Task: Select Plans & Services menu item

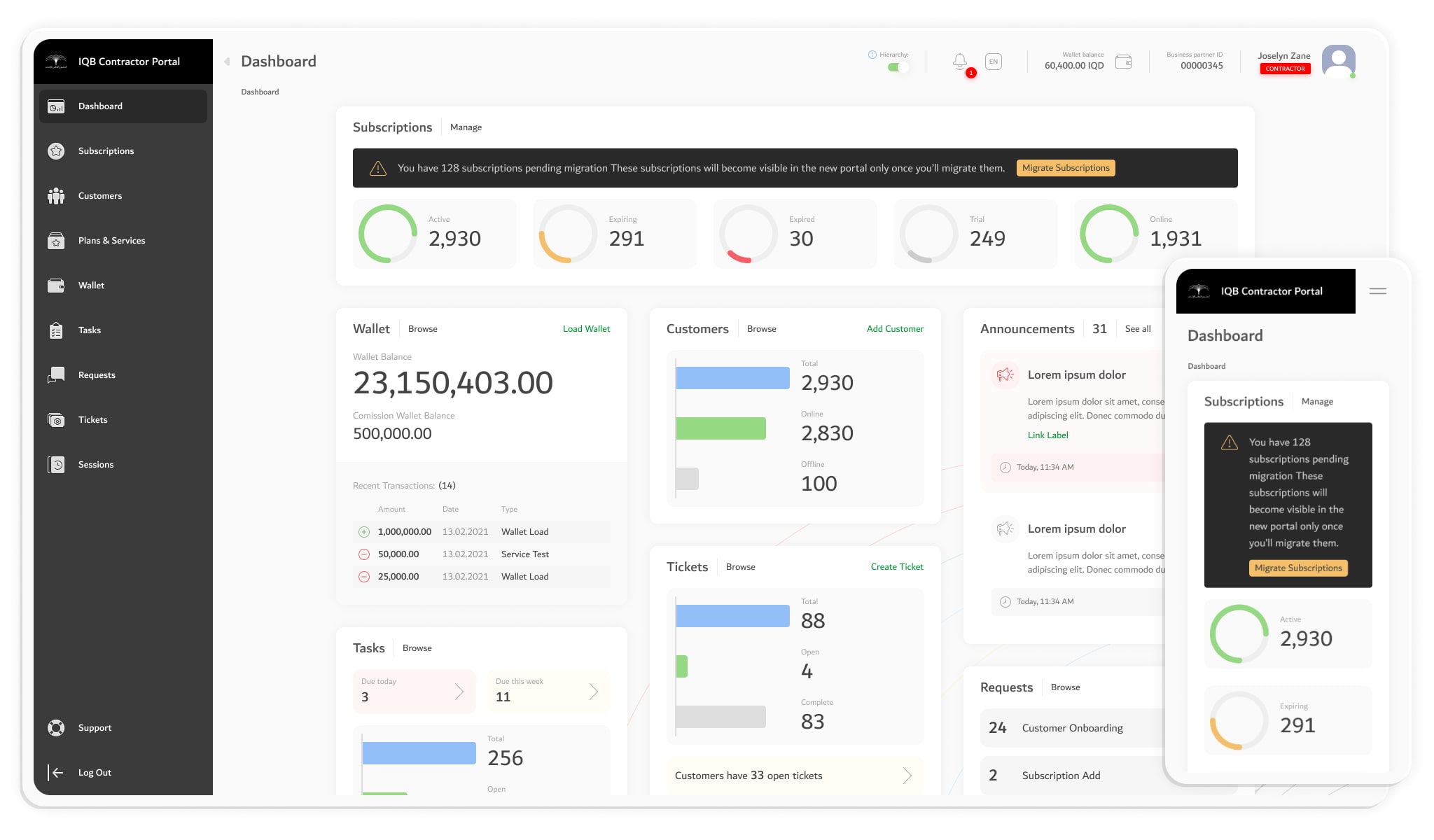Action: pyautogui.click(x=111, y=241)
